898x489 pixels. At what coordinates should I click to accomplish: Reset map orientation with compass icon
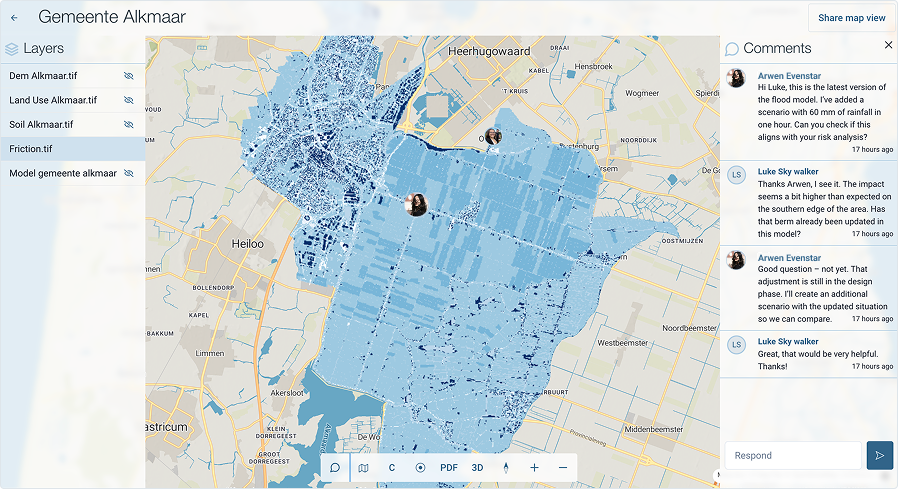click(506, 467)
